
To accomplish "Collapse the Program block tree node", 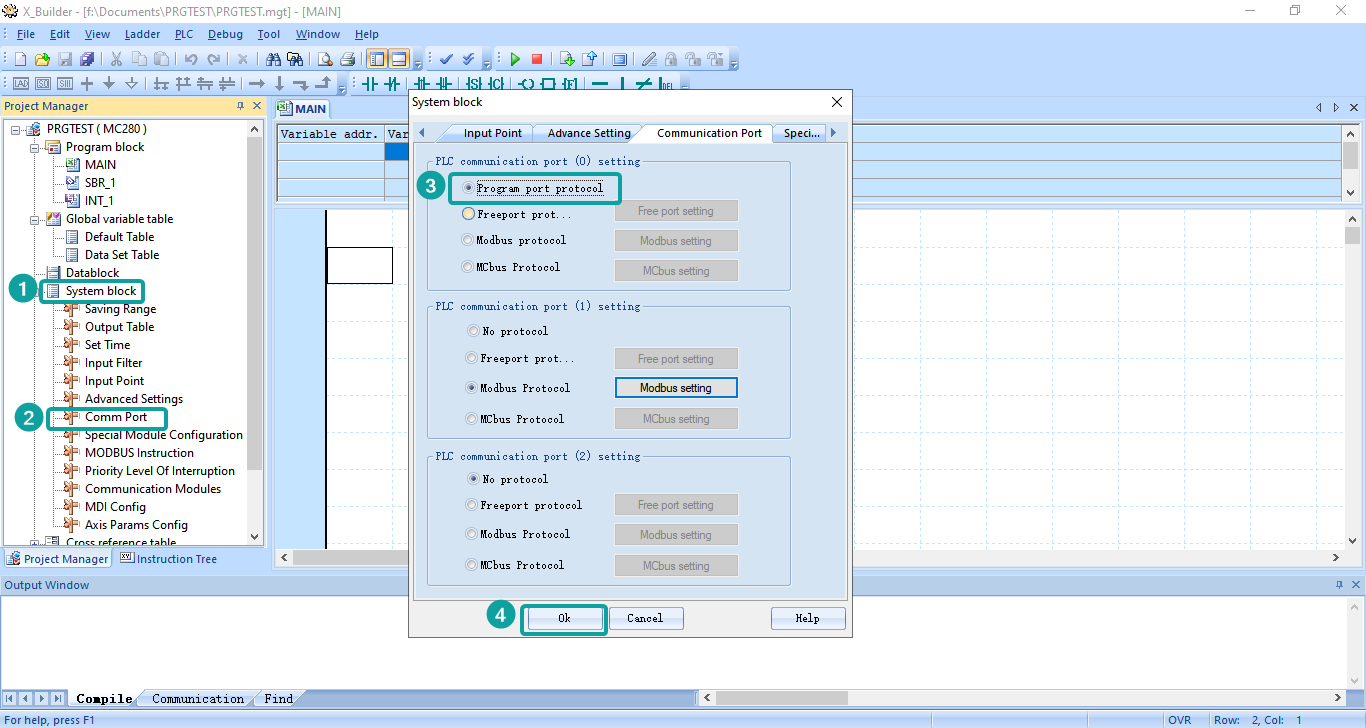I will point(35,147).
